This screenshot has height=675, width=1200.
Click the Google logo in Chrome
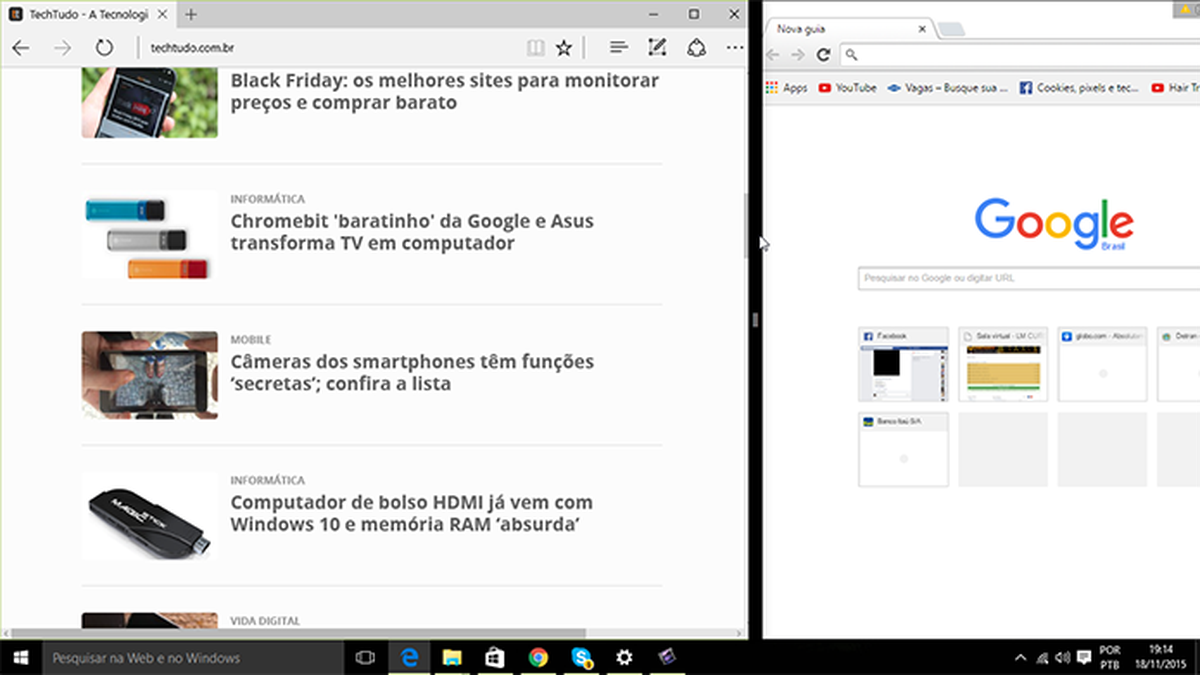[x=1054, y=222]
